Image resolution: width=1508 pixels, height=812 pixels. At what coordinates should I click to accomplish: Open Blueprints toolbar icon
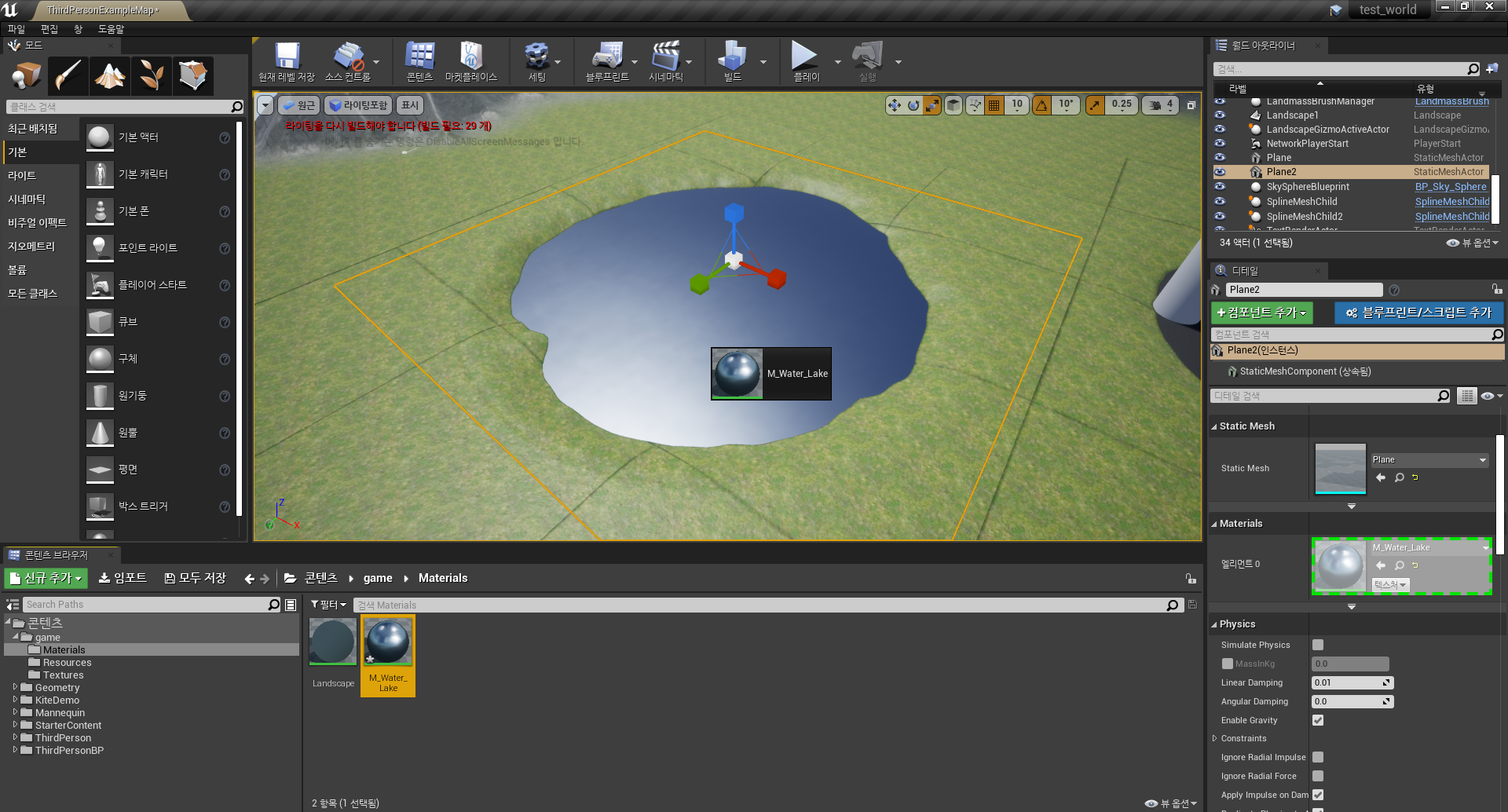(606, 61)
